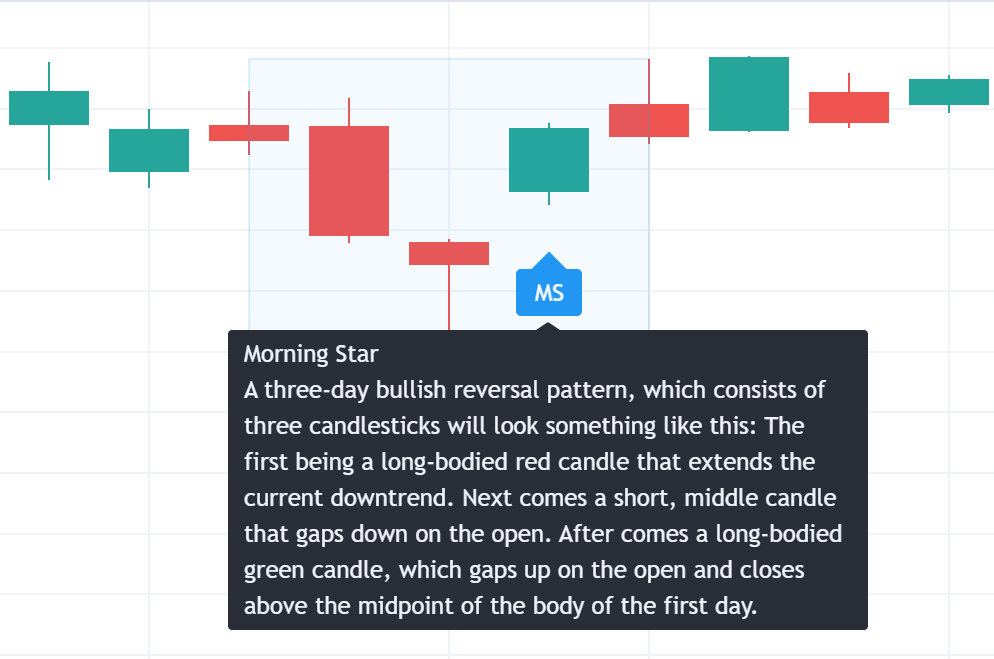Click green candle directly above MS label
This screenshot has height=659, width=994.
point(549,160)
